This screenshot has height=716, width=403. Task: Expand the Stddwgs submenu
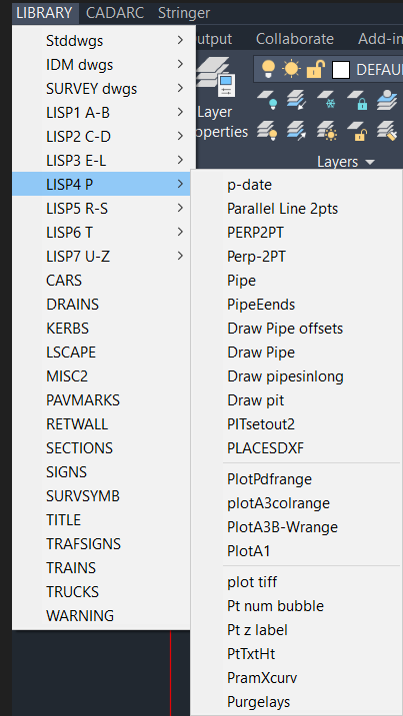point(101,41)
